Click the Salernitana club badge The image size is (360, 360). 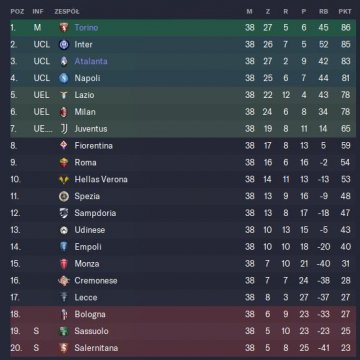64,348
